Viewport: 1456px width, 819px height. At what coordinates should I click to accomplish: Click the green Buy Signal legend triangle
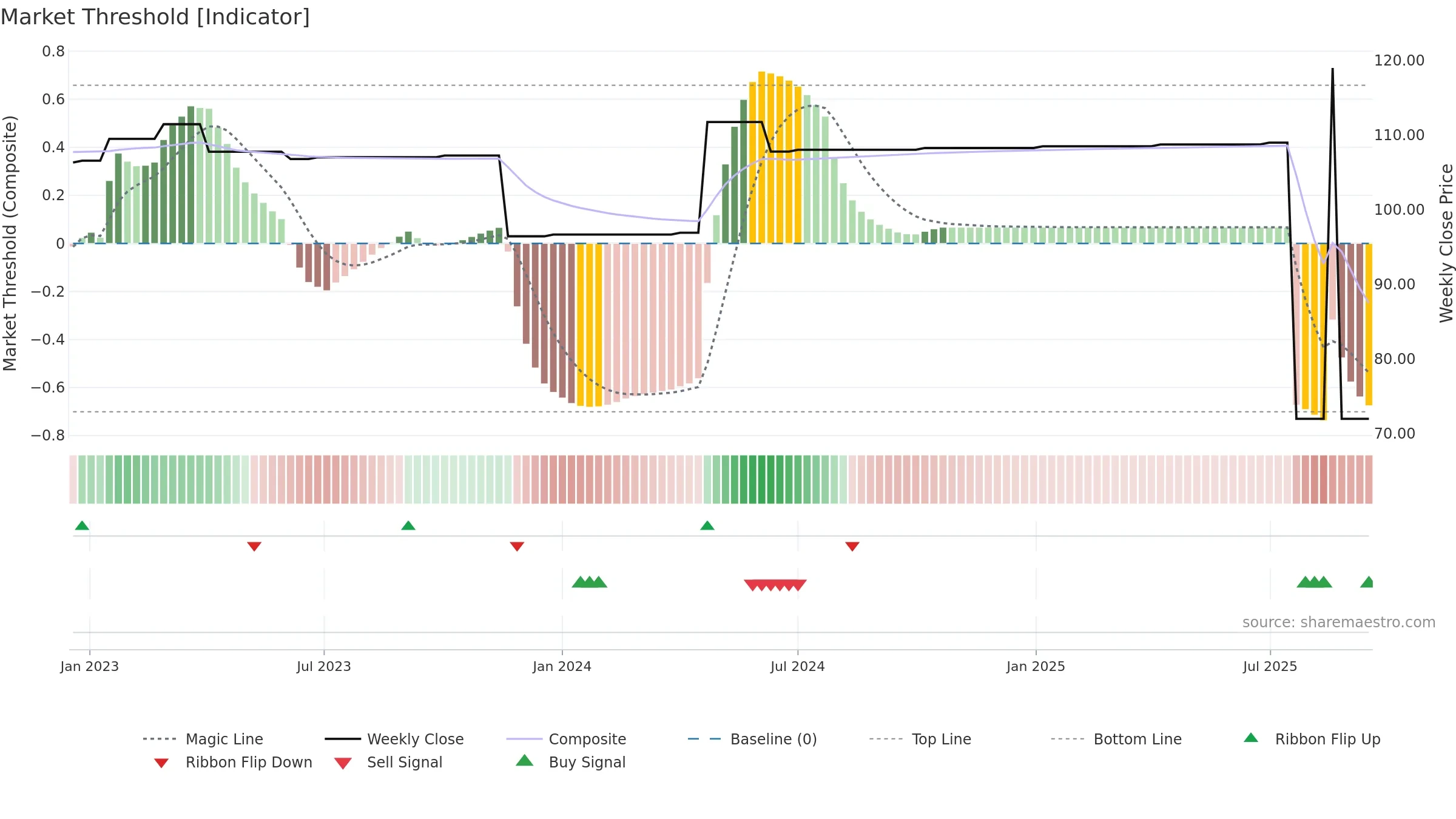click(525, 760)
